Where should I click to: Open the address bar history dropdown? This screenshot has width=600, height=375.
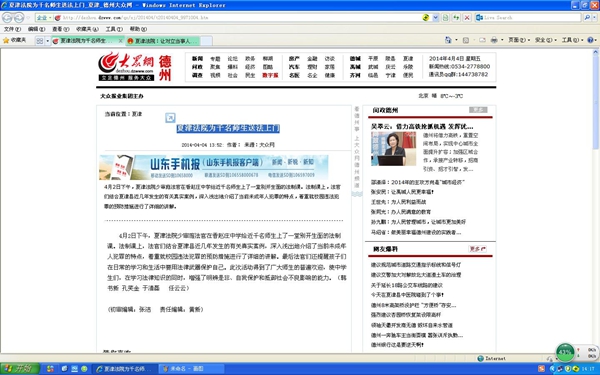click(x=435, y=18)
